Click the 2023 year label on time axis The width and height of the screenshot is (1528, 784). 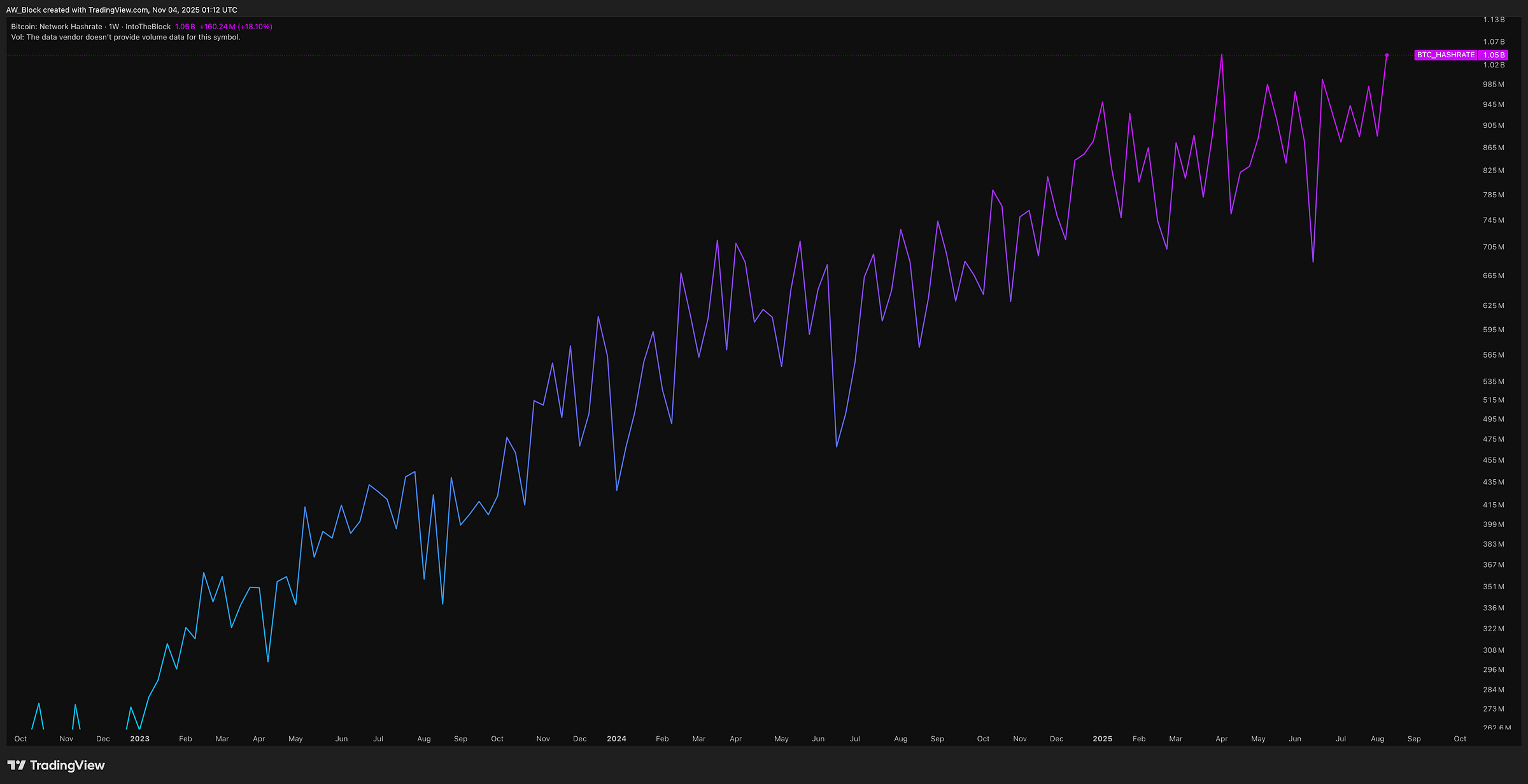(x=139, y=739)
